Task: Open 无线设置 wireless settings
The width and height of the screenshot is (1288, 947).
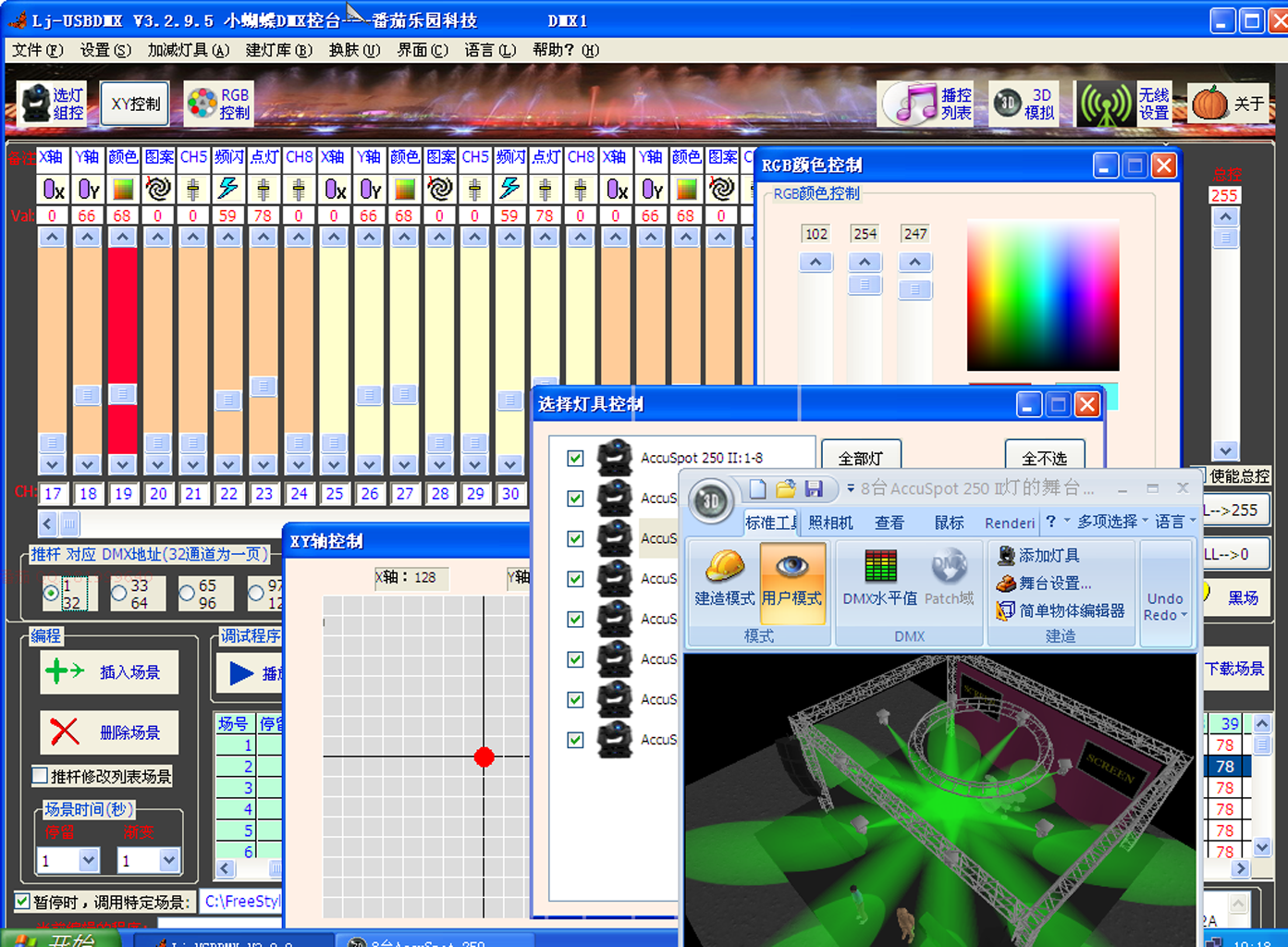Action: click(1124, 104)
